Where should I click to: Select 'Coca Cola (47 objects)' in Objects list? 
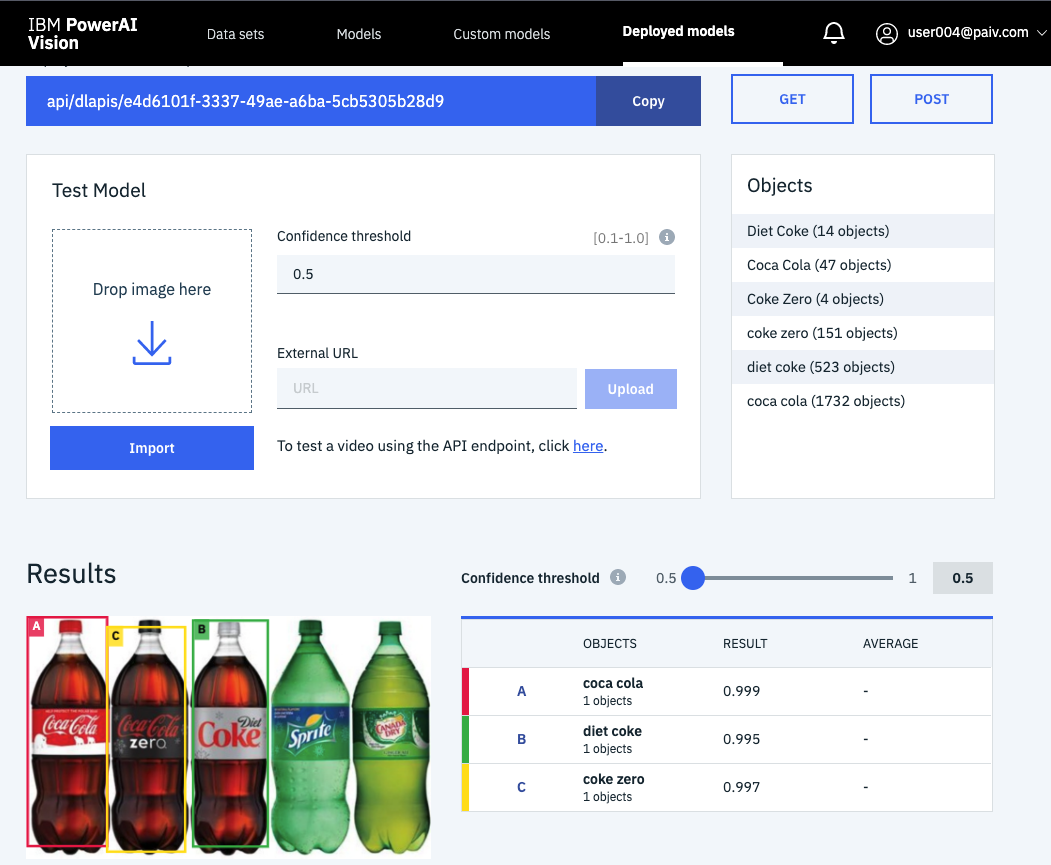tap(863, 265)
